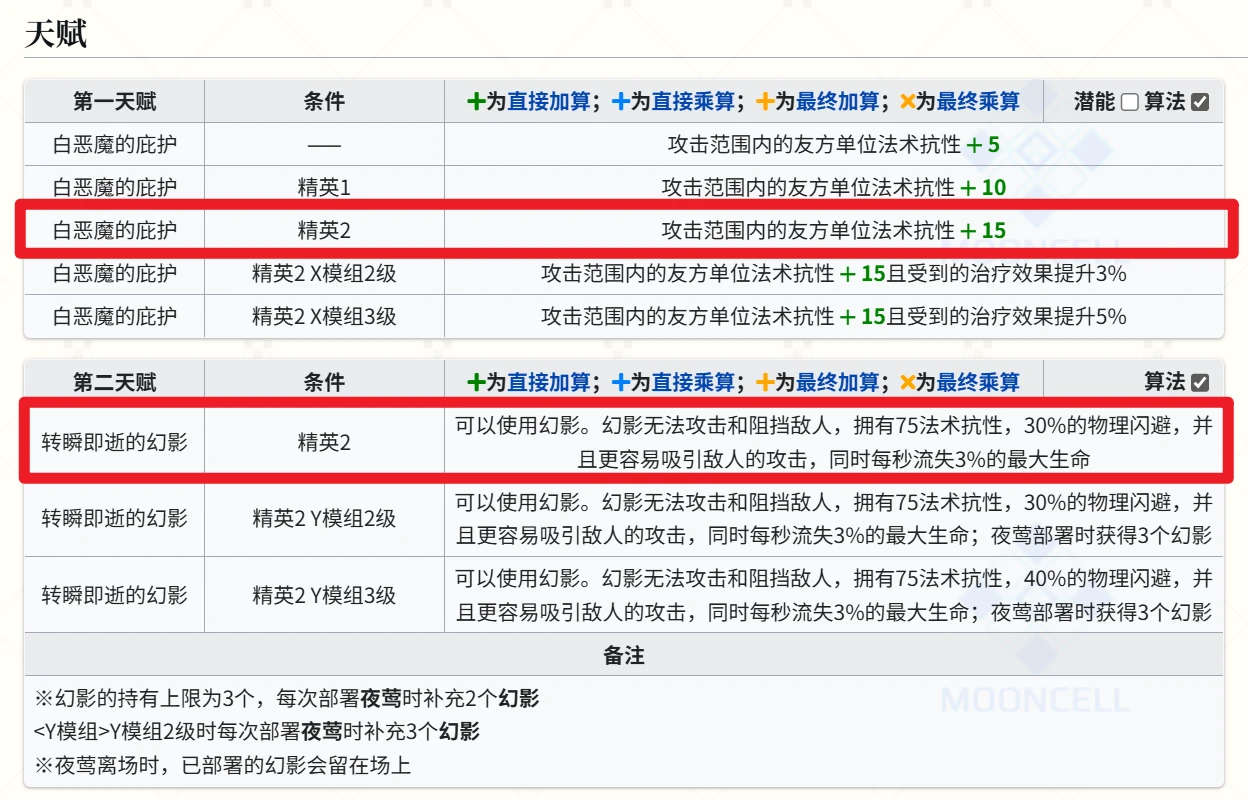Image resolution: width=1248 pixels, height=801 pixels.
Task: Uncheck the 算法 checkbox in first talent table
Action: click(1200, 100)
